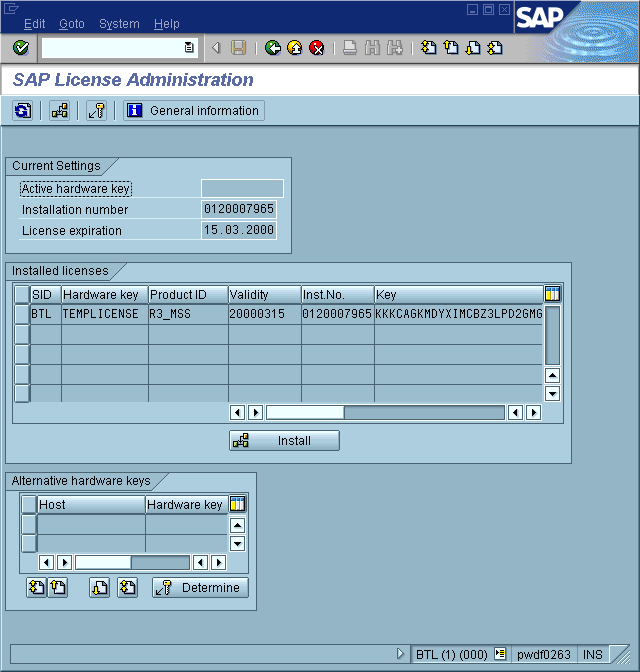Click the yellow Exit arrow icon
Viewport: 640px width, 672px height.
[295, 48]
